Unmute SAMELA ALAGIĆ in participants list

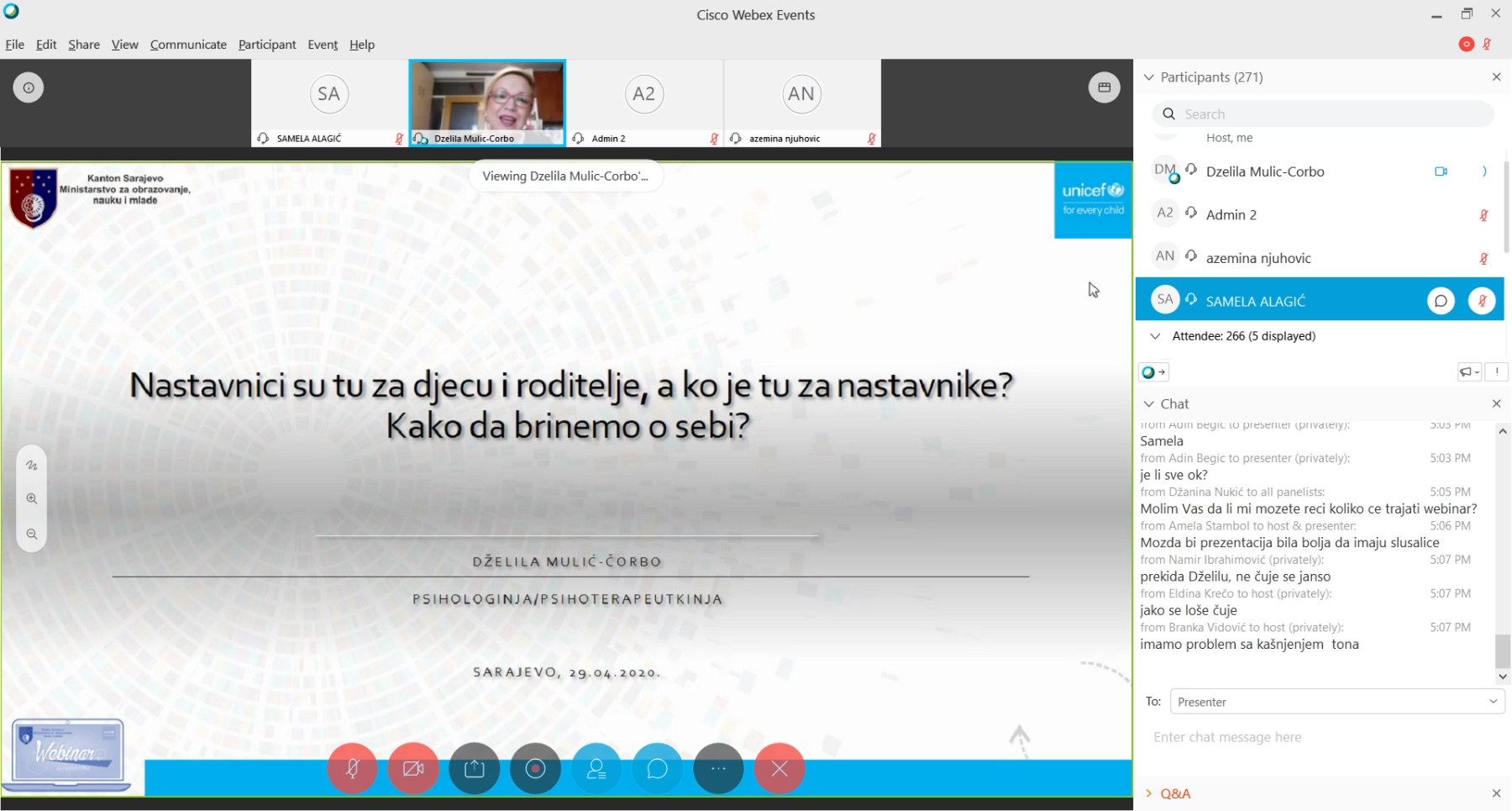[x=1482, y=300]
